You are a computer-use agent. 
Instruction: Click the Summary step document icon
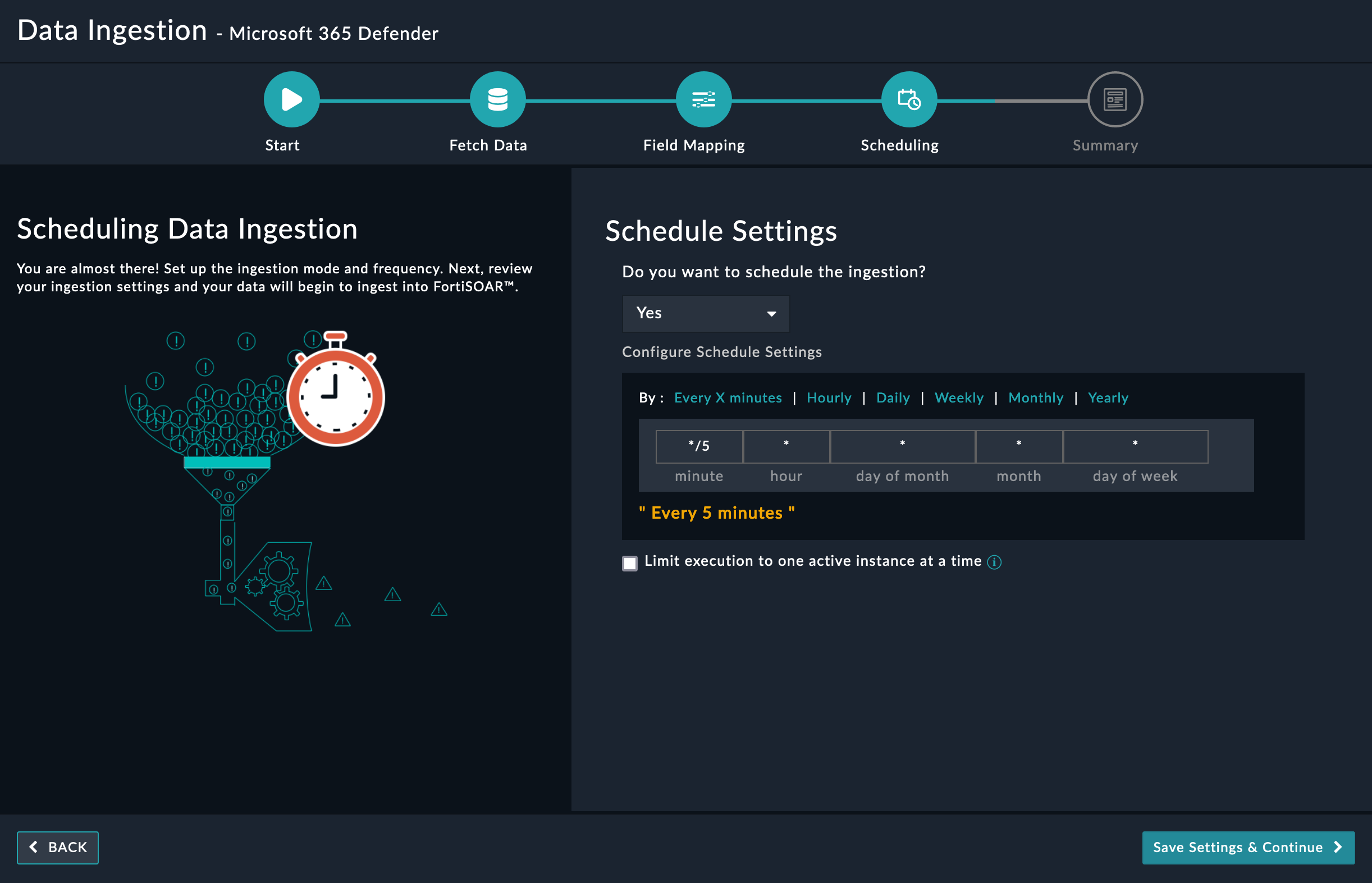(1114, 100)
